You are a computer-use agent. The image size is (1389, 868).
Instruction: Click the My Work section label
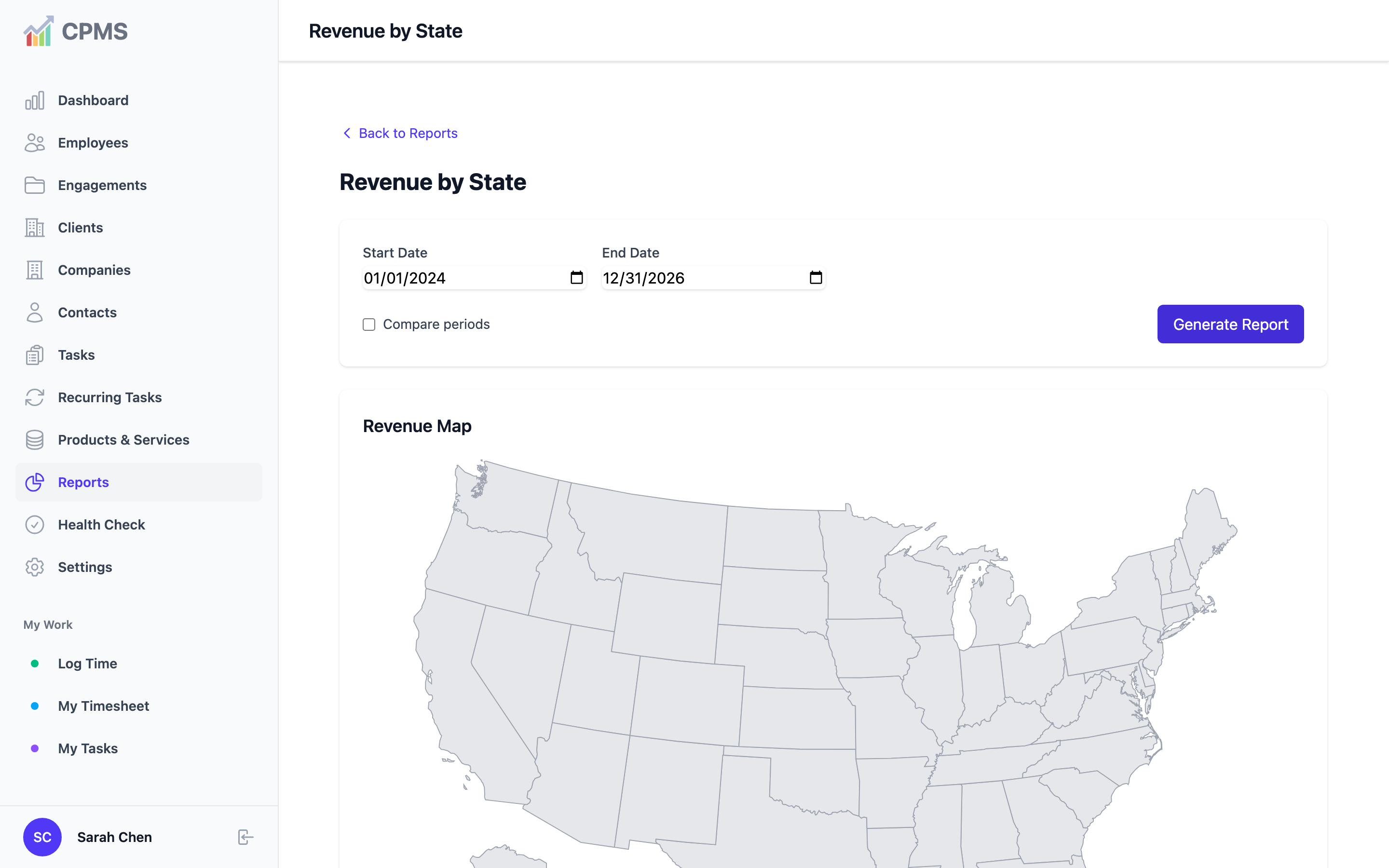(48, 624)
